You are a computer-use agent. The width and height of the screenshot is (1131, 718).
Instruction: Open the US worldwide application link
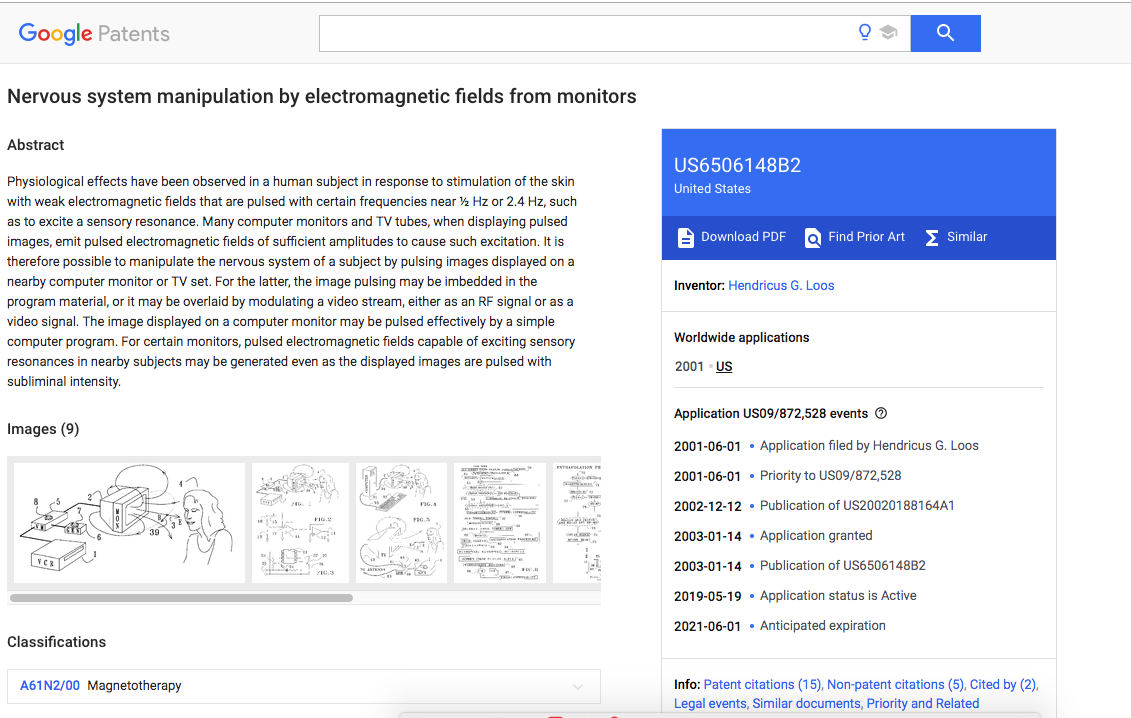(723, 367)
